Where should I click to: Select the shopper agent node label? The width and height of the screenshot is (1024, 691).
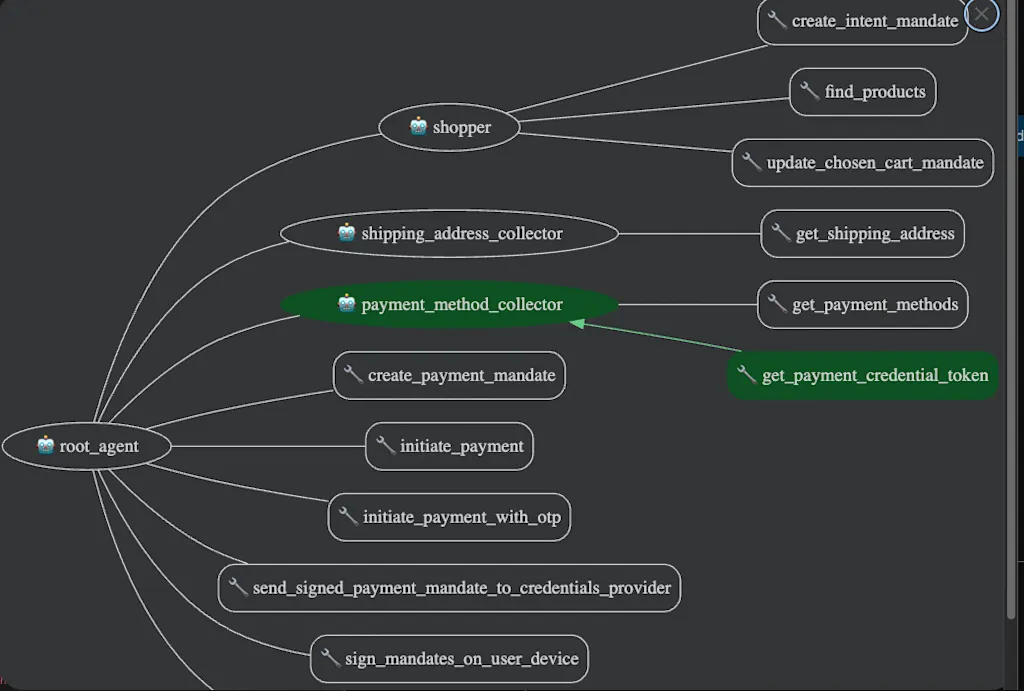click(462, 127)
